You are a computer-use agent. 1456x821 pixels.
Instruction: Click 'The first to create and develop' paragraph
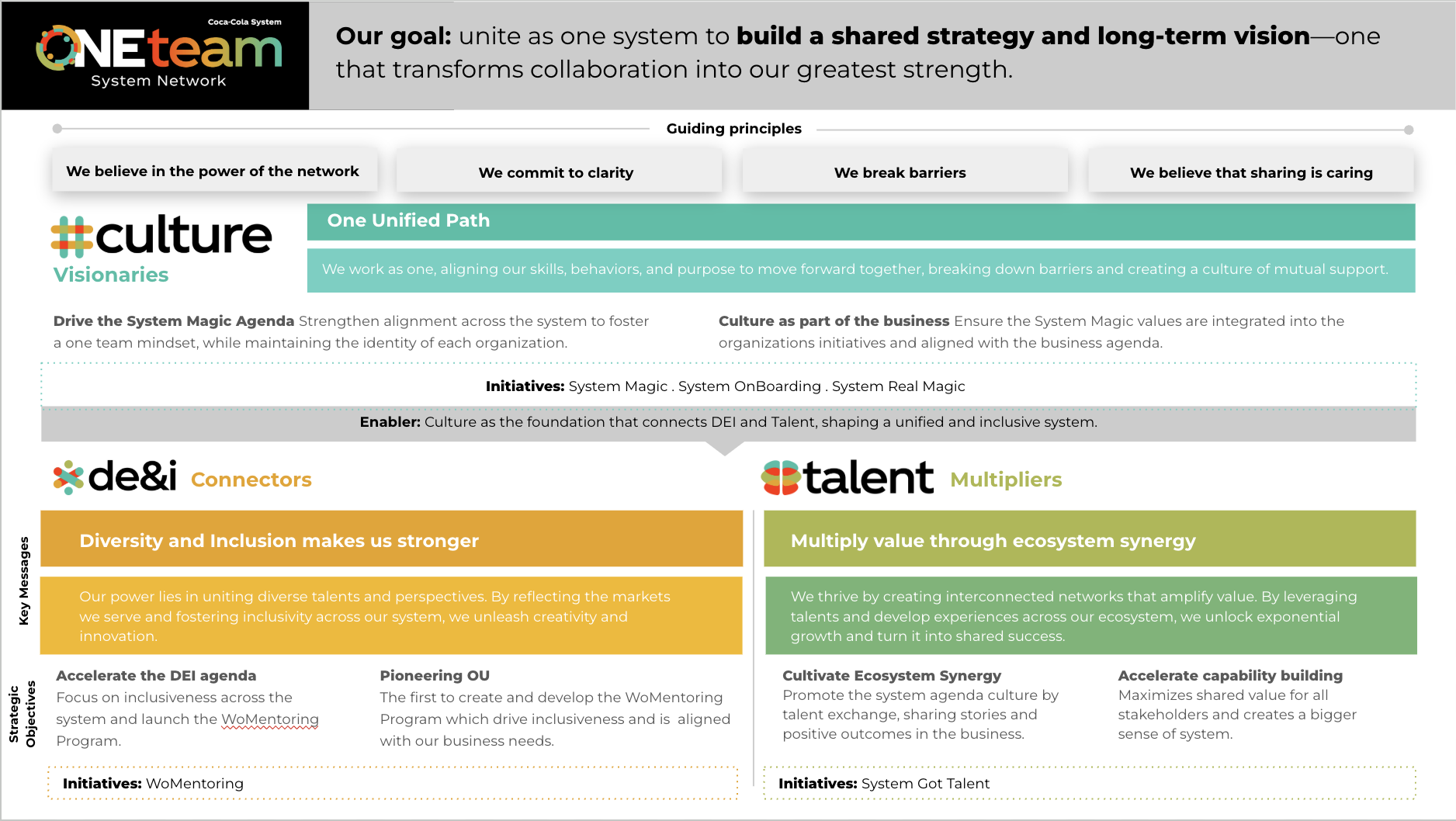(555, 719)
